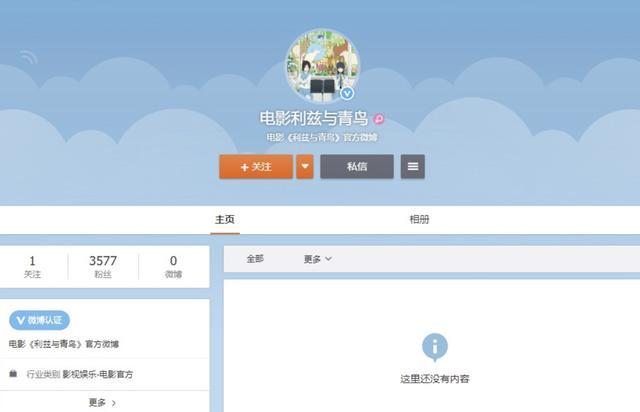Click the tagline under the username
The width and height of the screenshot is (640, 412).
pos(322,138)
